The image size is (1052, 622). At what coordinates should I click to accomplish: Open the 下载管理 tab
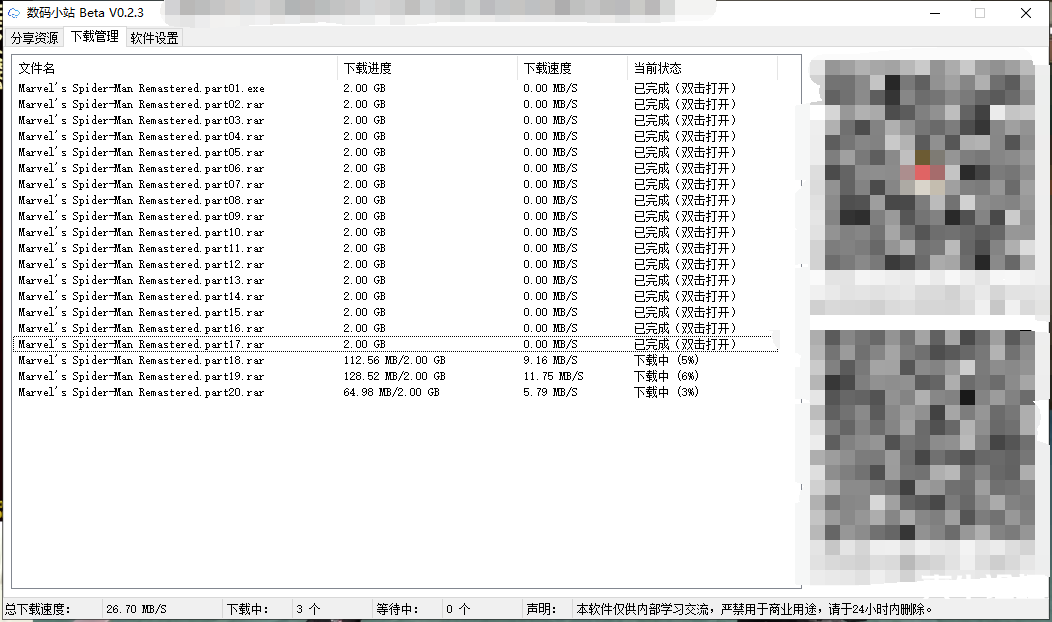[x=95, y=36]
